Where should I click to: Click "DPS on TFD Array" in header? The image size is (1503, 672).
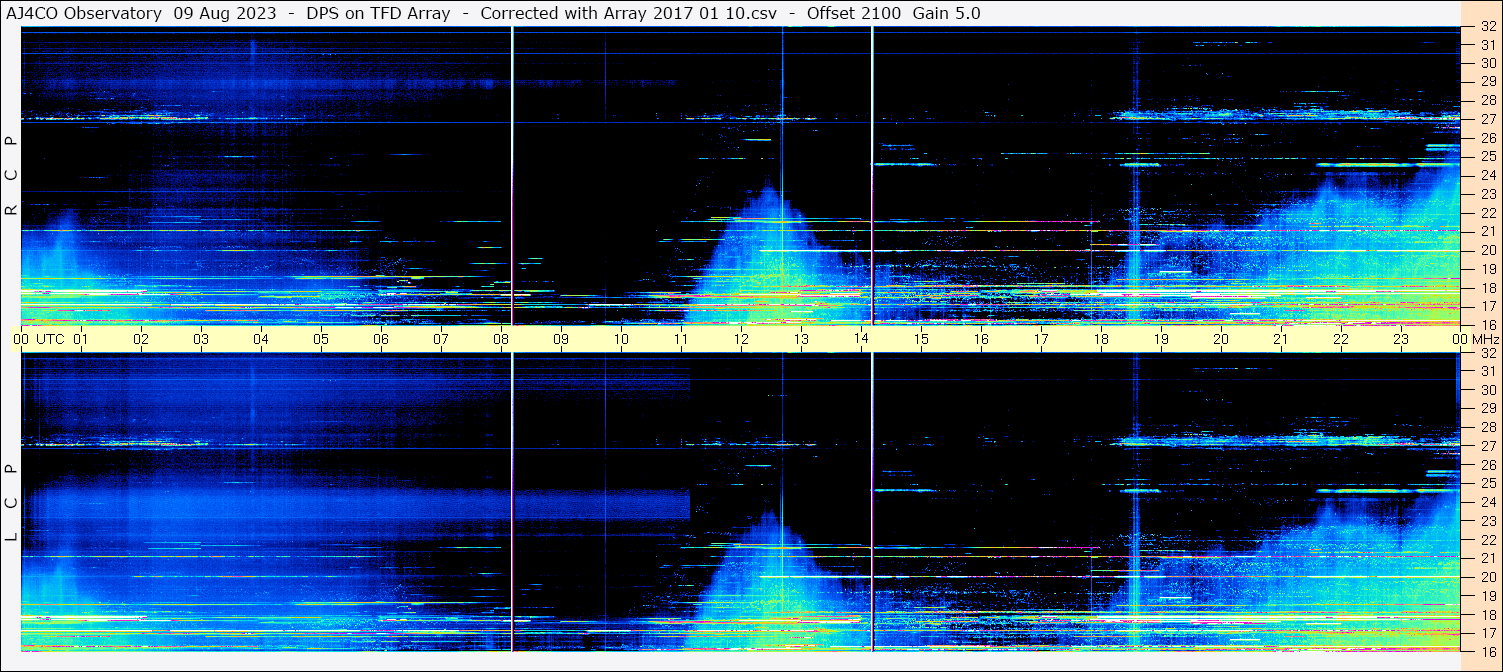378,14
